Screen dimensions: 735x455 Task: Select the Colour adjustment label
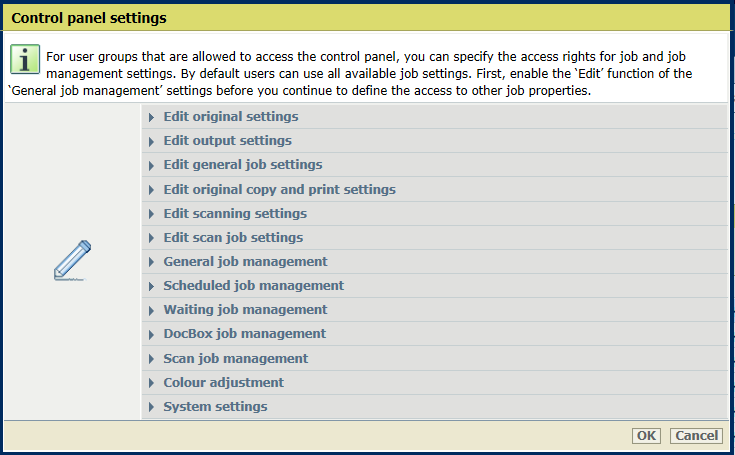point(223,382)
